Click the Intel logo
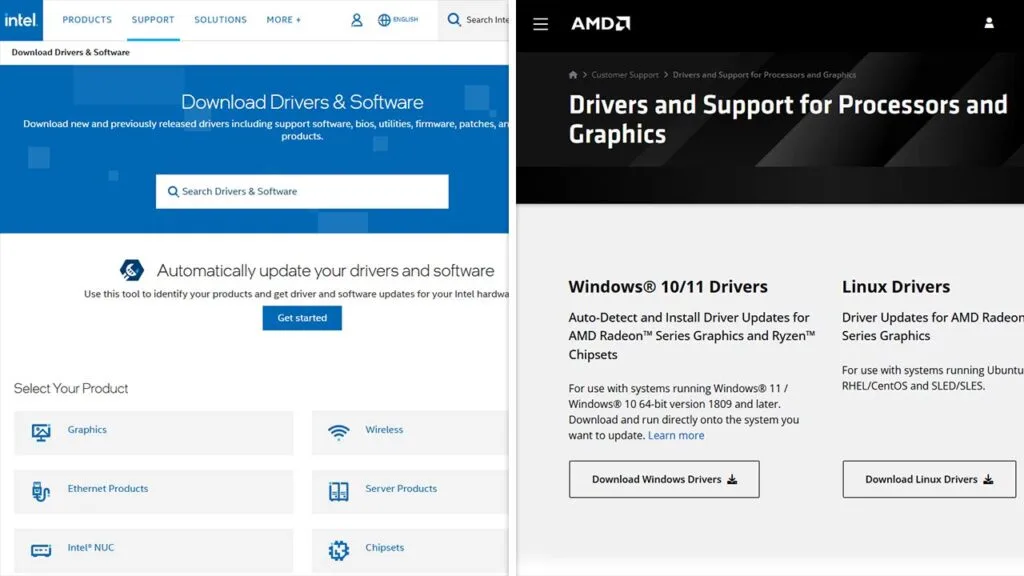This screenshot has width=1024, height=576. tap(21, 20)
